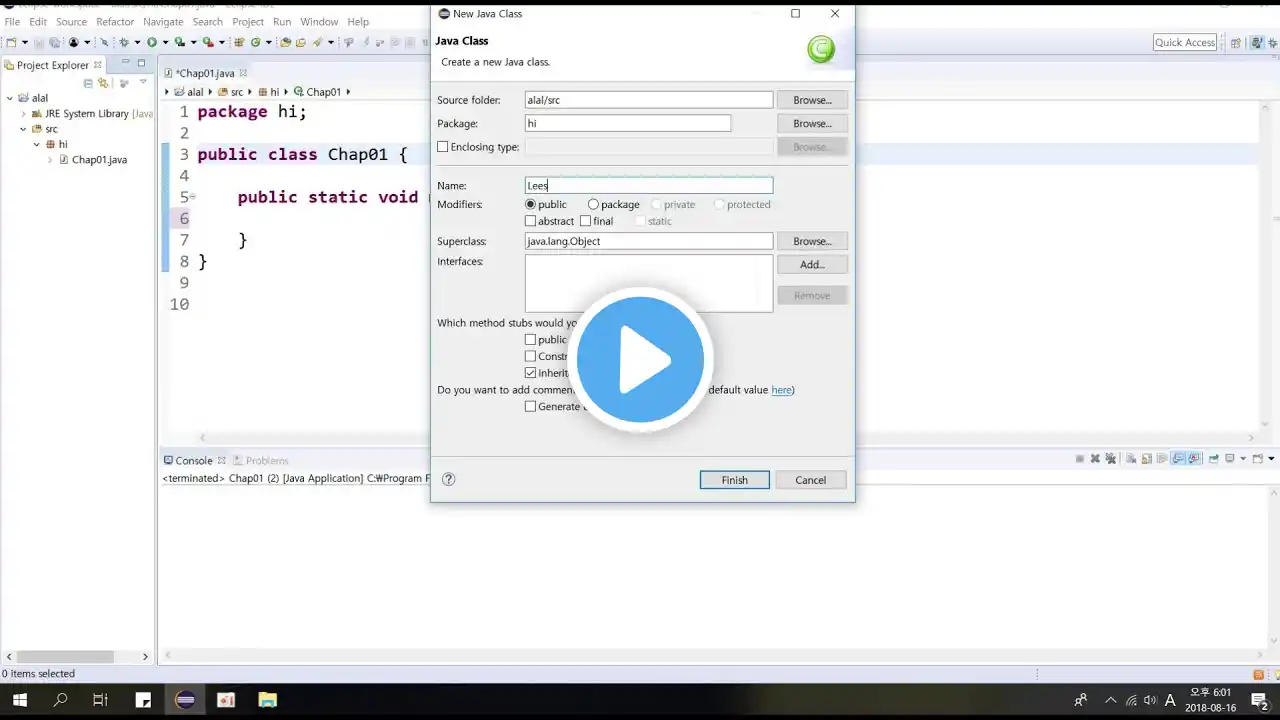The height and width of the screenshot is (720, 1280).
Task: Select the Chap01.java editor tab
Action: tap(205, 73)
